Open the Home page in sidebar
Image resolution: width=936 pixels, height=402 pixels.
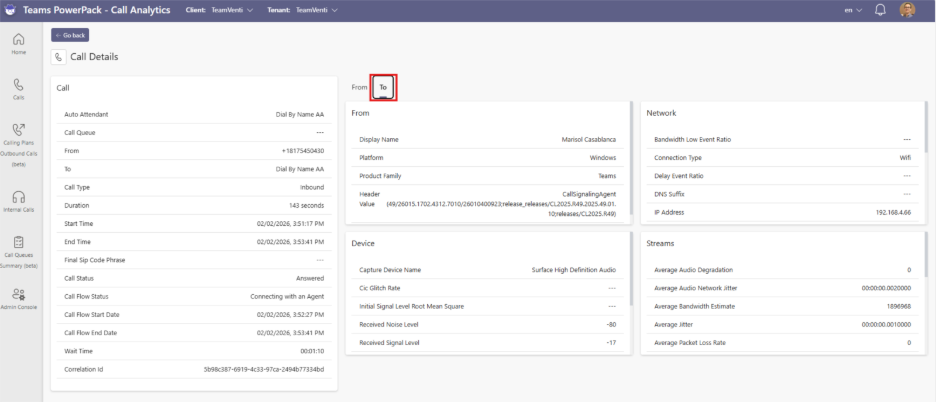click(x=19, y=43)
